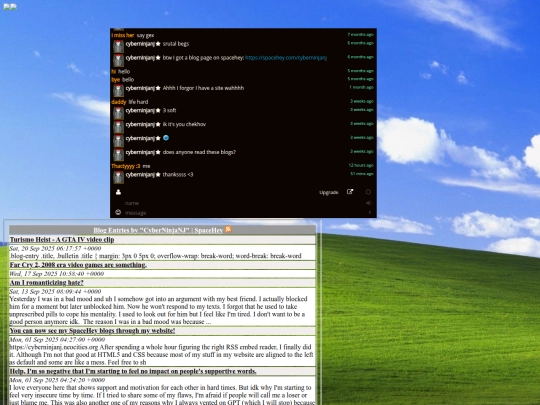Open the emoji picker smiley icon

pyautogui.click(x=118, y=212)
